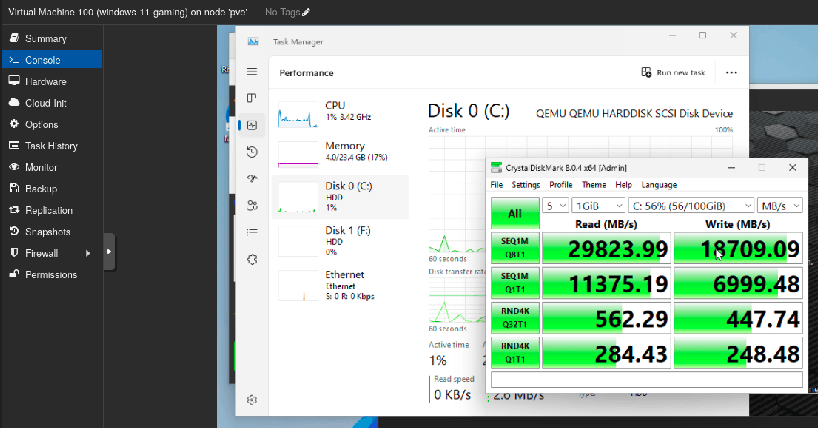The image size is (818, 428).
Task: Click CrystalDiskMark title bar app icon
Action: [497, 168]
